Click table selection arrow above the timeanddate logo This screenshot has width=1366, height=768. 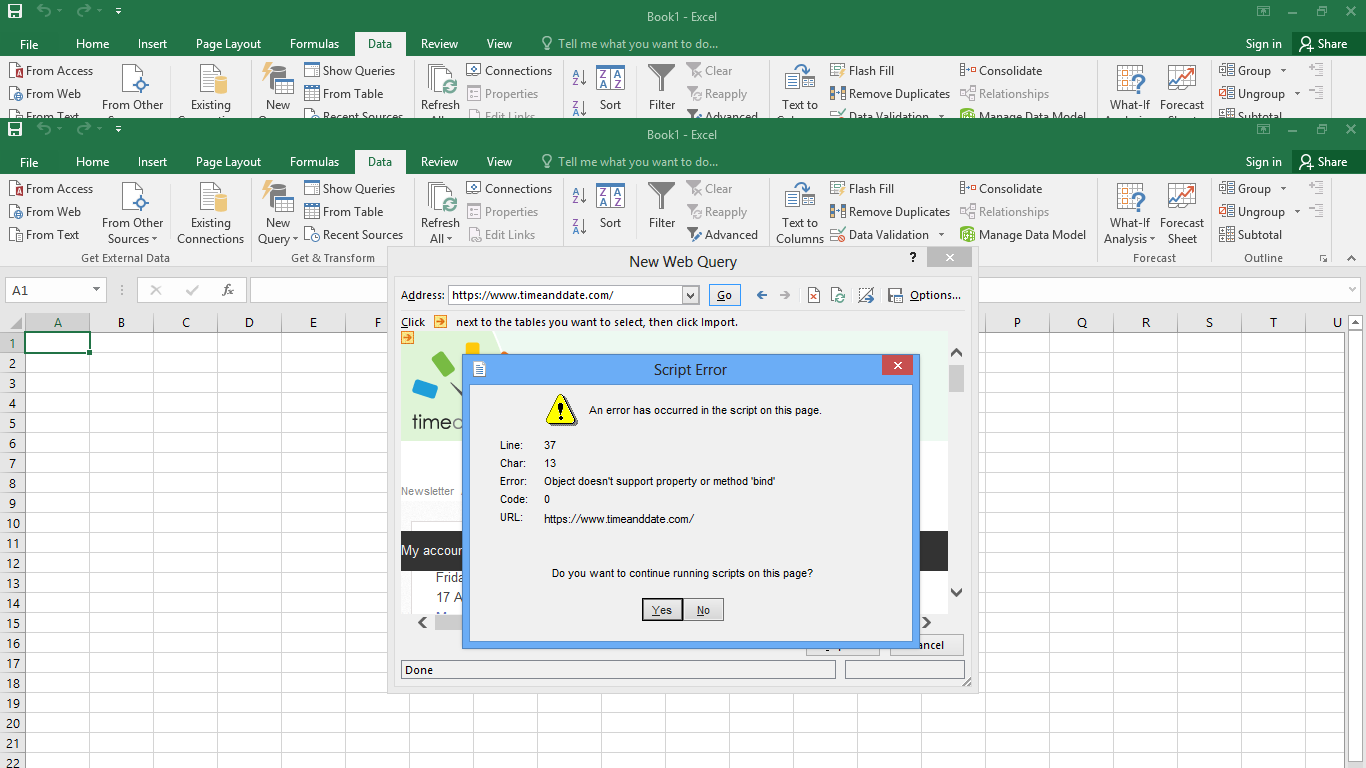click(408, 338)
